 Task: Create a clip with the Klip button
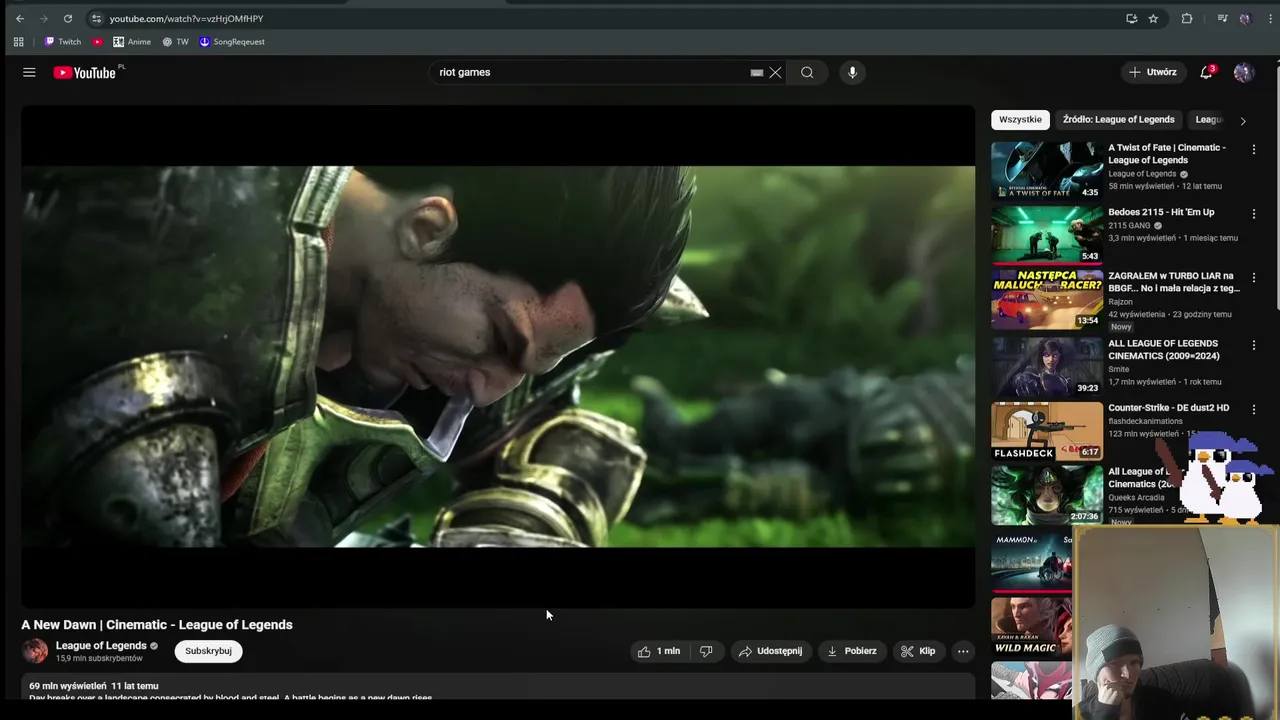pyautogui.click(x=918, y=651)
